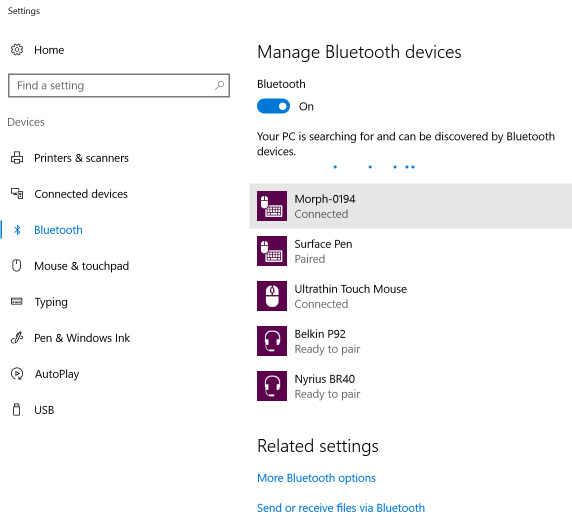Open Send or receive files via Bluetooth
This screenshot has width=572, height=522.
pyautogui.click(x=341, y=508)
